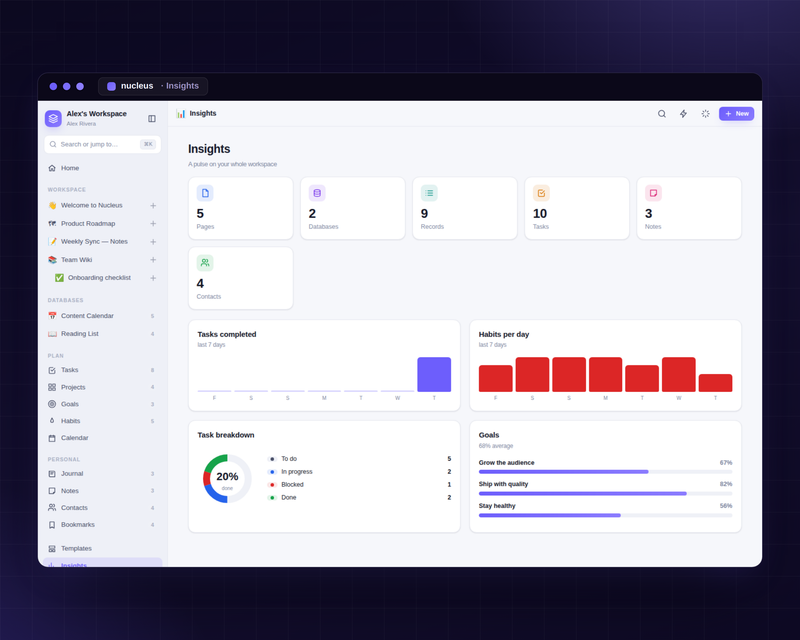Open quick actions lightning bolt icon

684,114
